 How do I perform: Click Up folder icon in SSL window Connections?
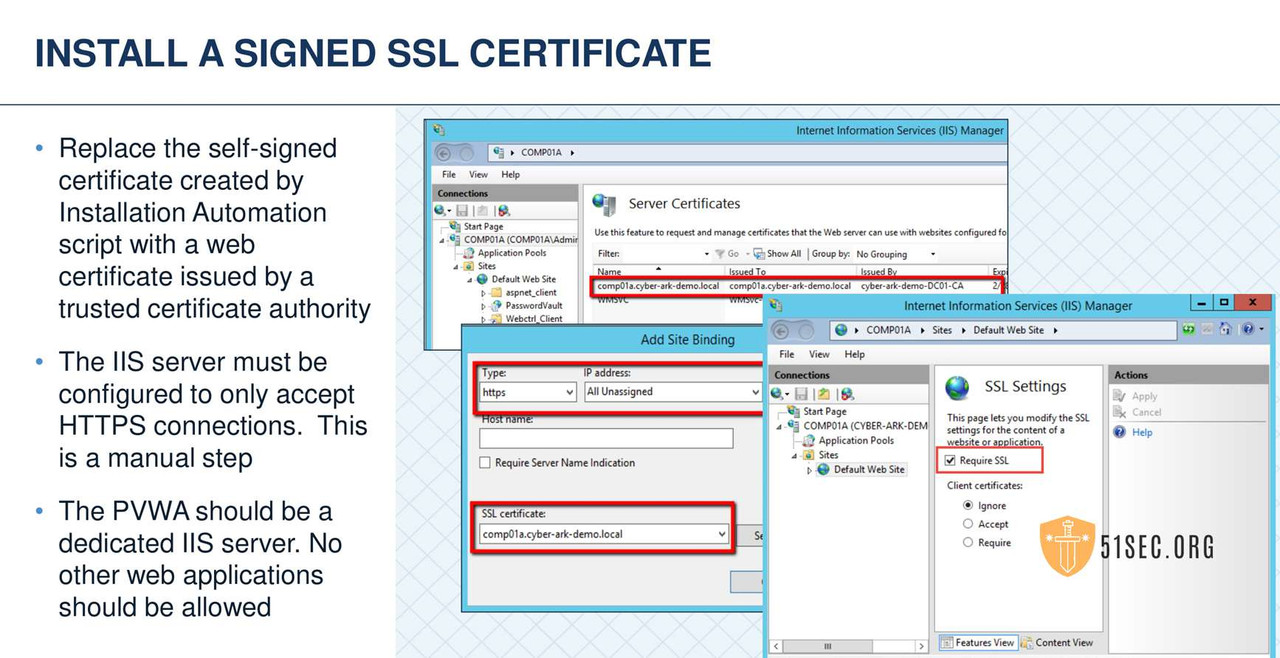[823, 394]
